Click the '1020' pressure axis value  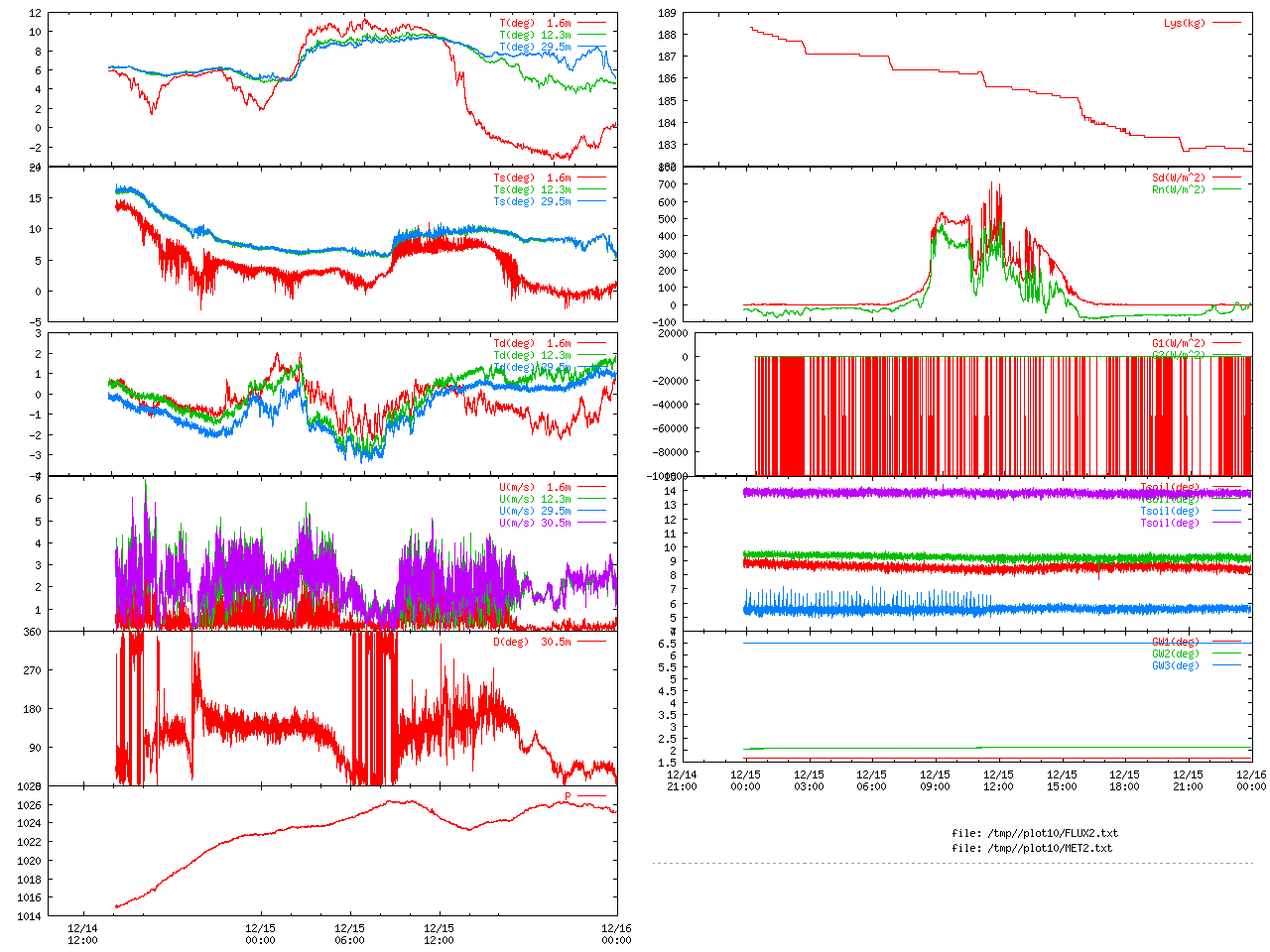pos(30,861)
